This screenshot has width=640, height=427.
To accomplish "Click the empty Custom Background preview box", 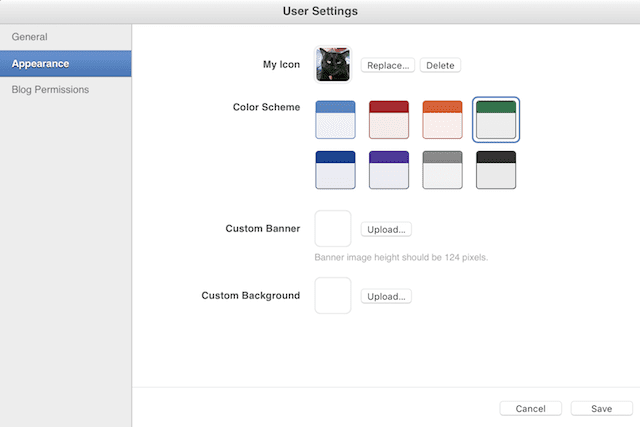I will point(333,295).
